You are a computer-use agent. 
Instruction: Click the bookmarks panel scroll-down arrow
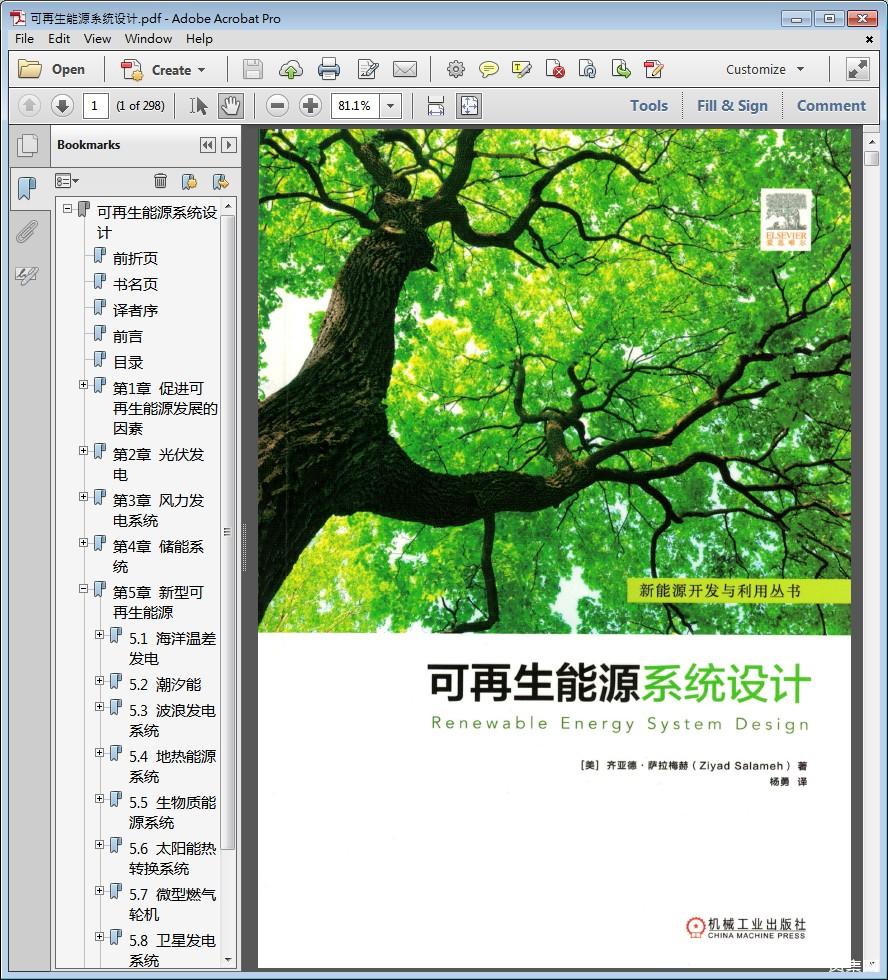point(228,959)
